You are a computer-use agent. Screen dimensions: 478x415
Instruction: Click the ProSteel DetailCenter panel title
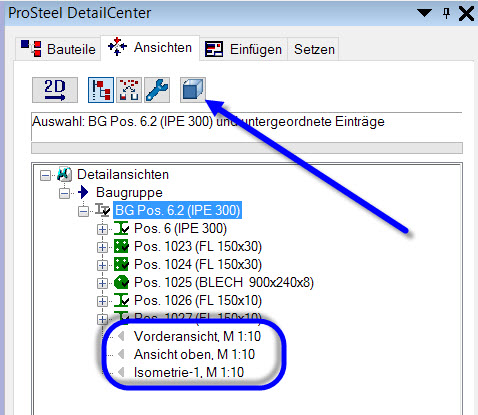pyautogui.click(x=80, y=13)
